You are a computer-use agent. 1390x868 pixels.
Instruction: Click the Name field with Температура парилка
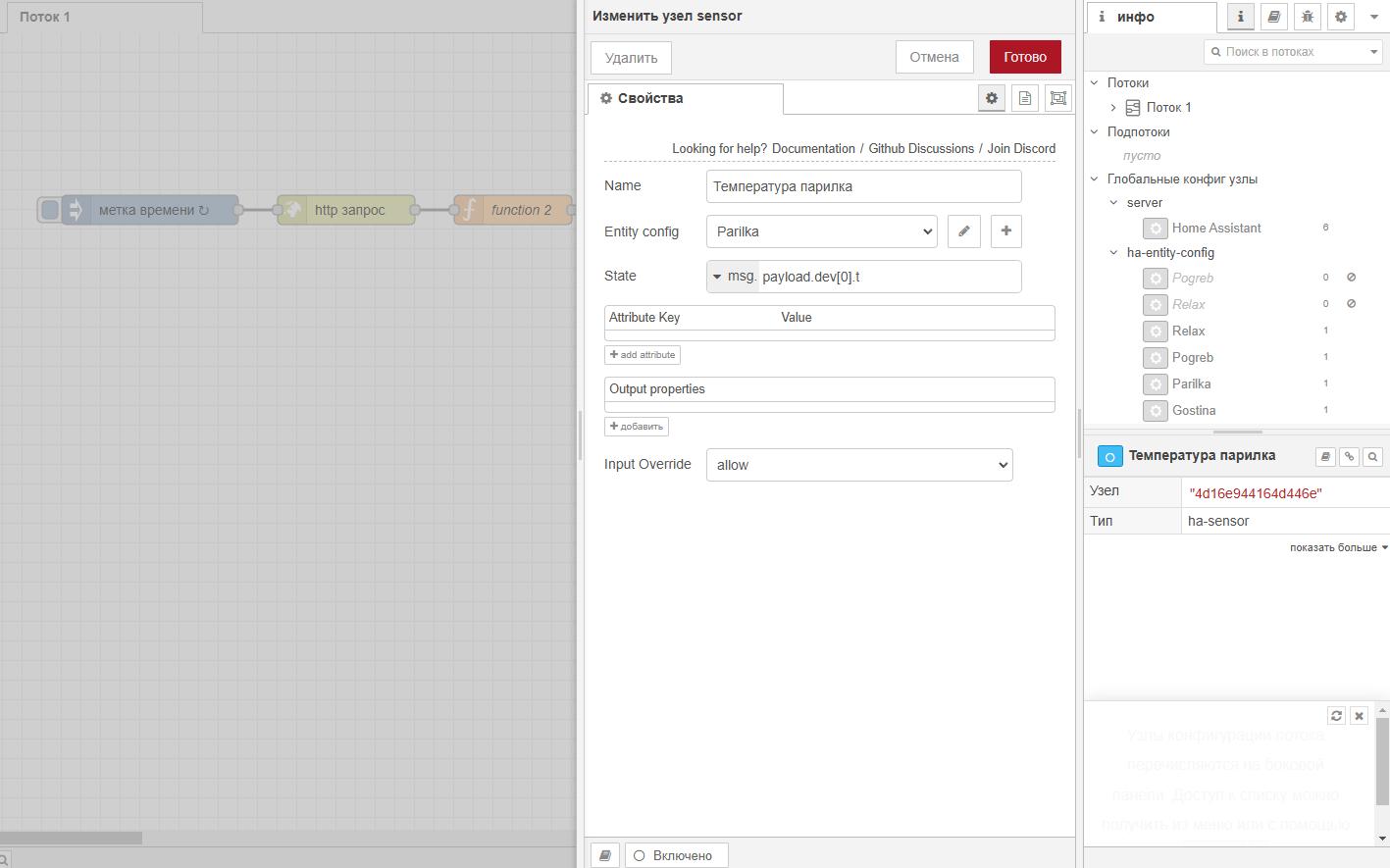863,186
